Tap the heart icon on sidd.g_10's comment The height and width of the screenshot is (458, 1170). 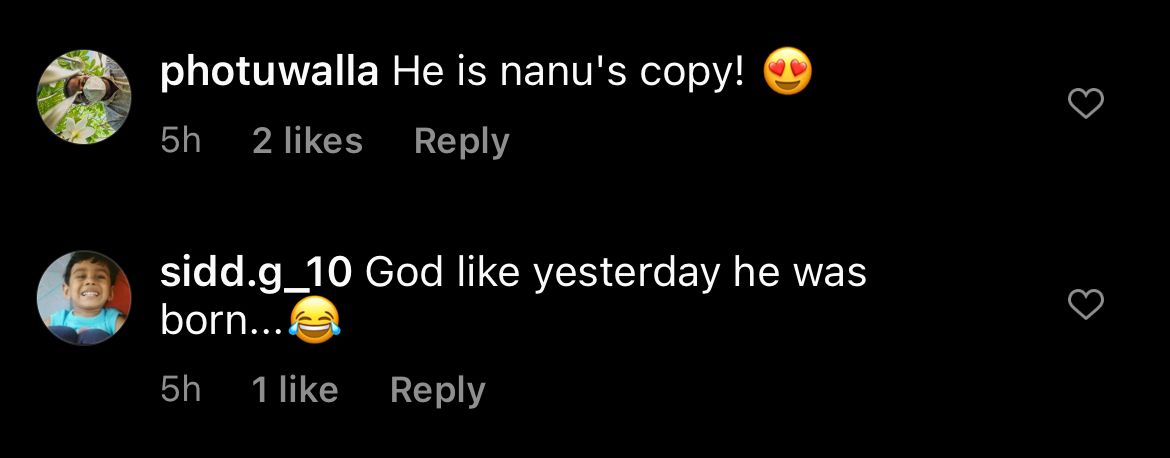point(1086,305)
